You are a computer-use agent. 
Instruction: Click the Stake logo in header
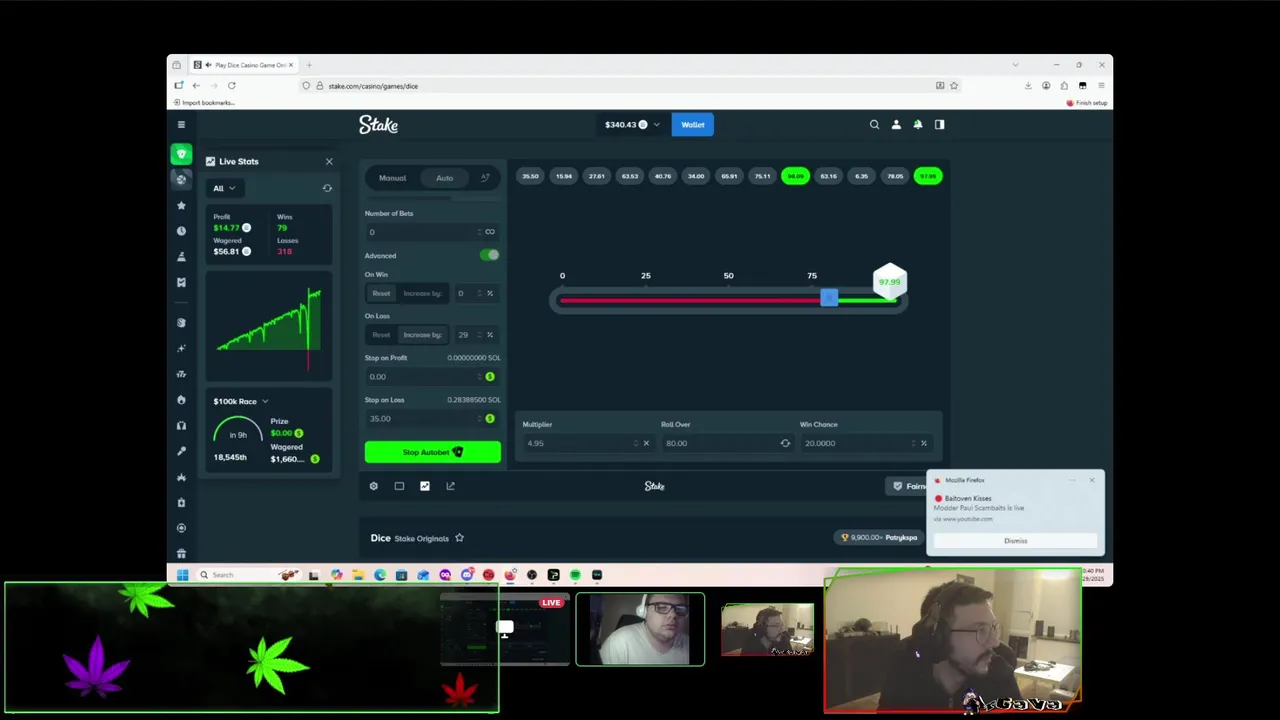click(x=378, y=125)
